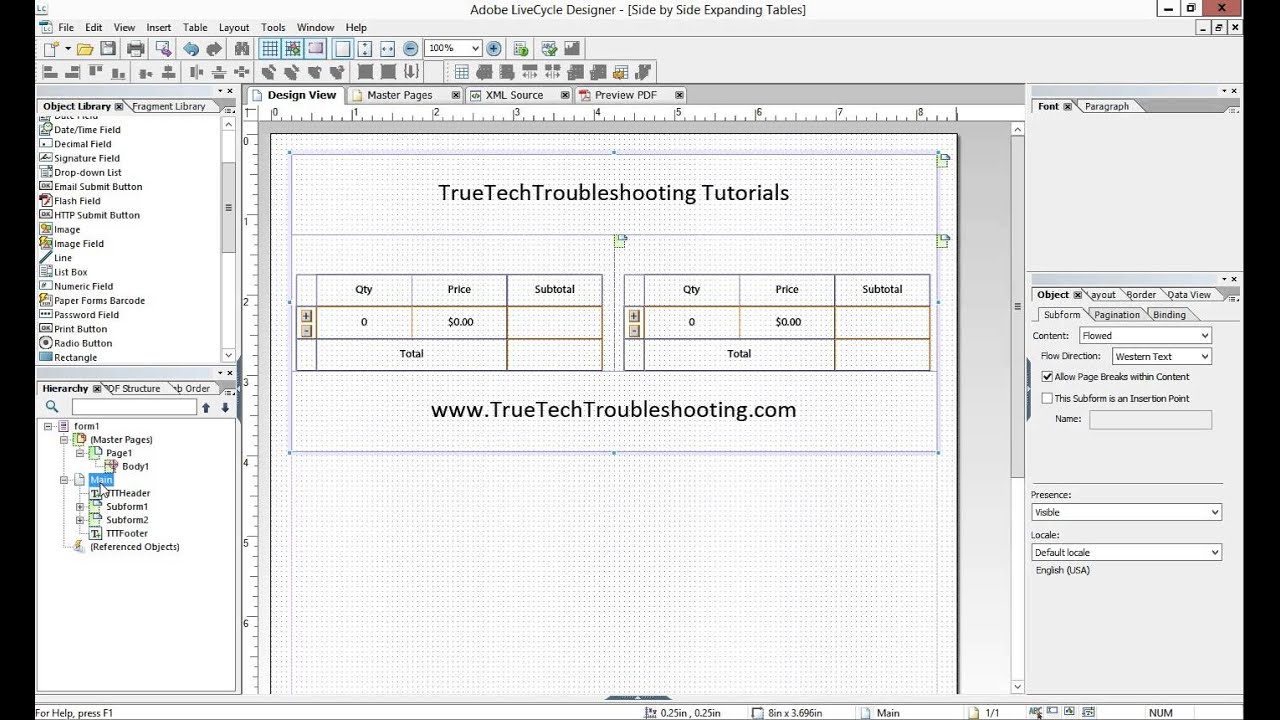Select Body1 in Hierarchy tree
1280x720 pixels.
pyautogui.click(x=135, y=466)
